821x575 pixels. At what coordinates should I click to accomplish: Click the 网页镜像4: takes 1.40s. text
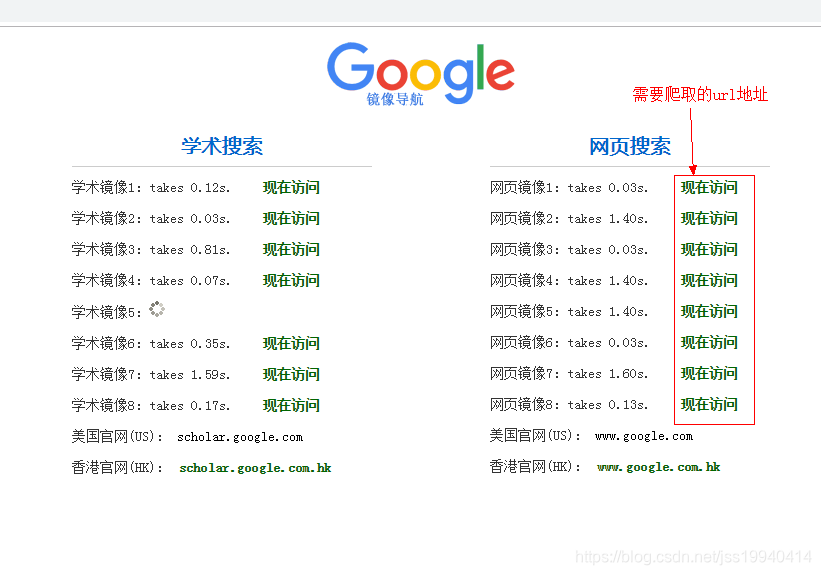click(569, 280)
